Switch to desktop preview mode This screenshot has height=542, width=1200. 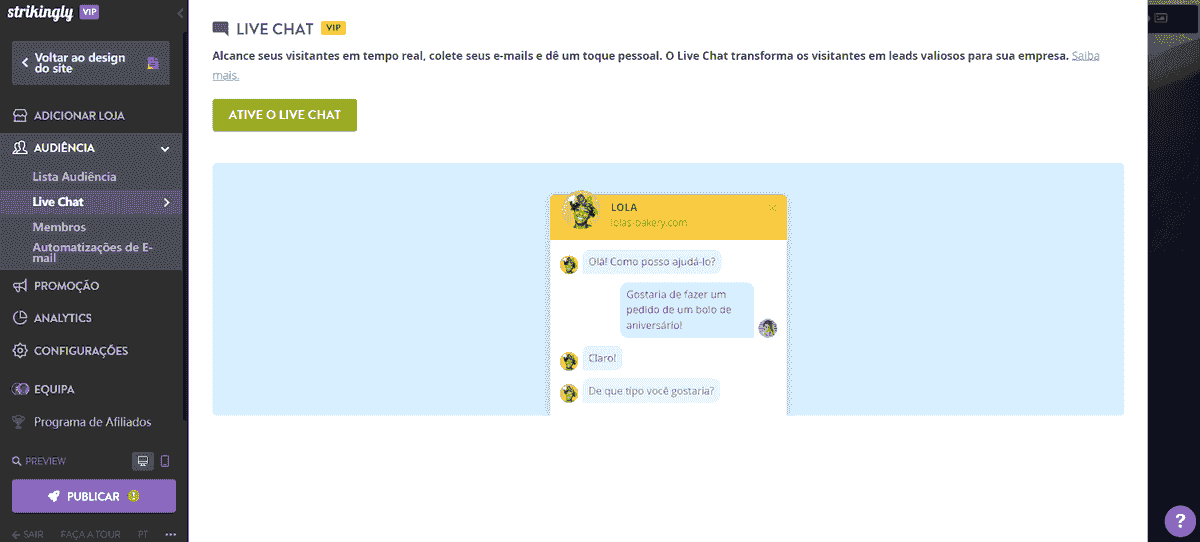[x=144, y=461]
